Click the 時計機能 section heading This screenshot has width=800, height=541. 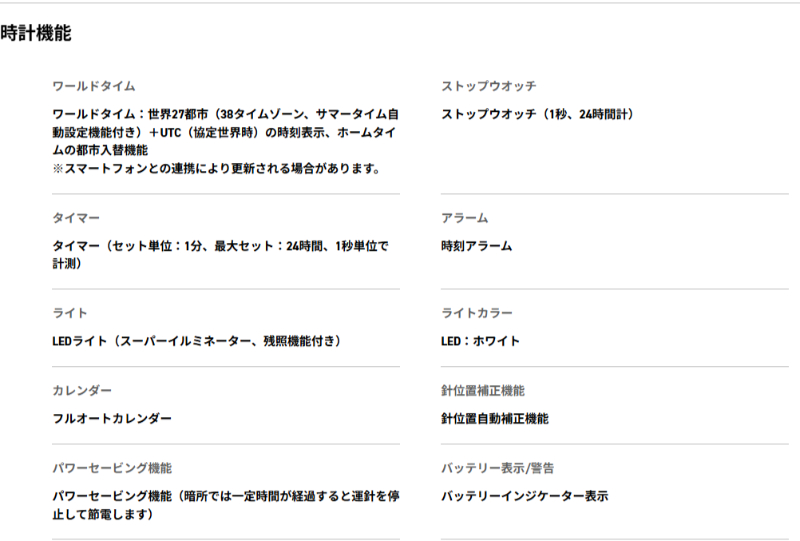pos(36,33)
